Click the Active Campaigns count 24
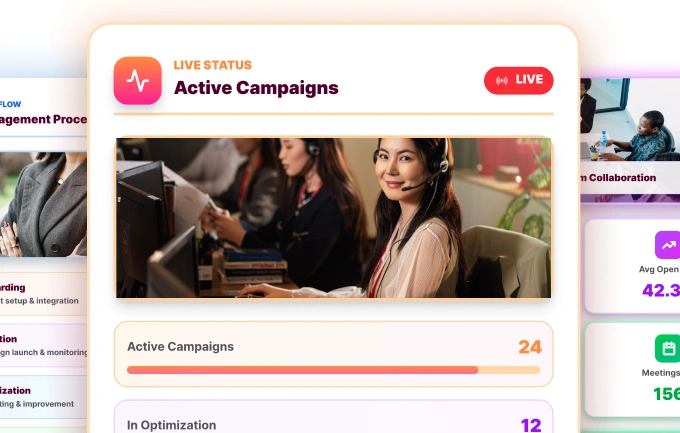 pos(530,347)
